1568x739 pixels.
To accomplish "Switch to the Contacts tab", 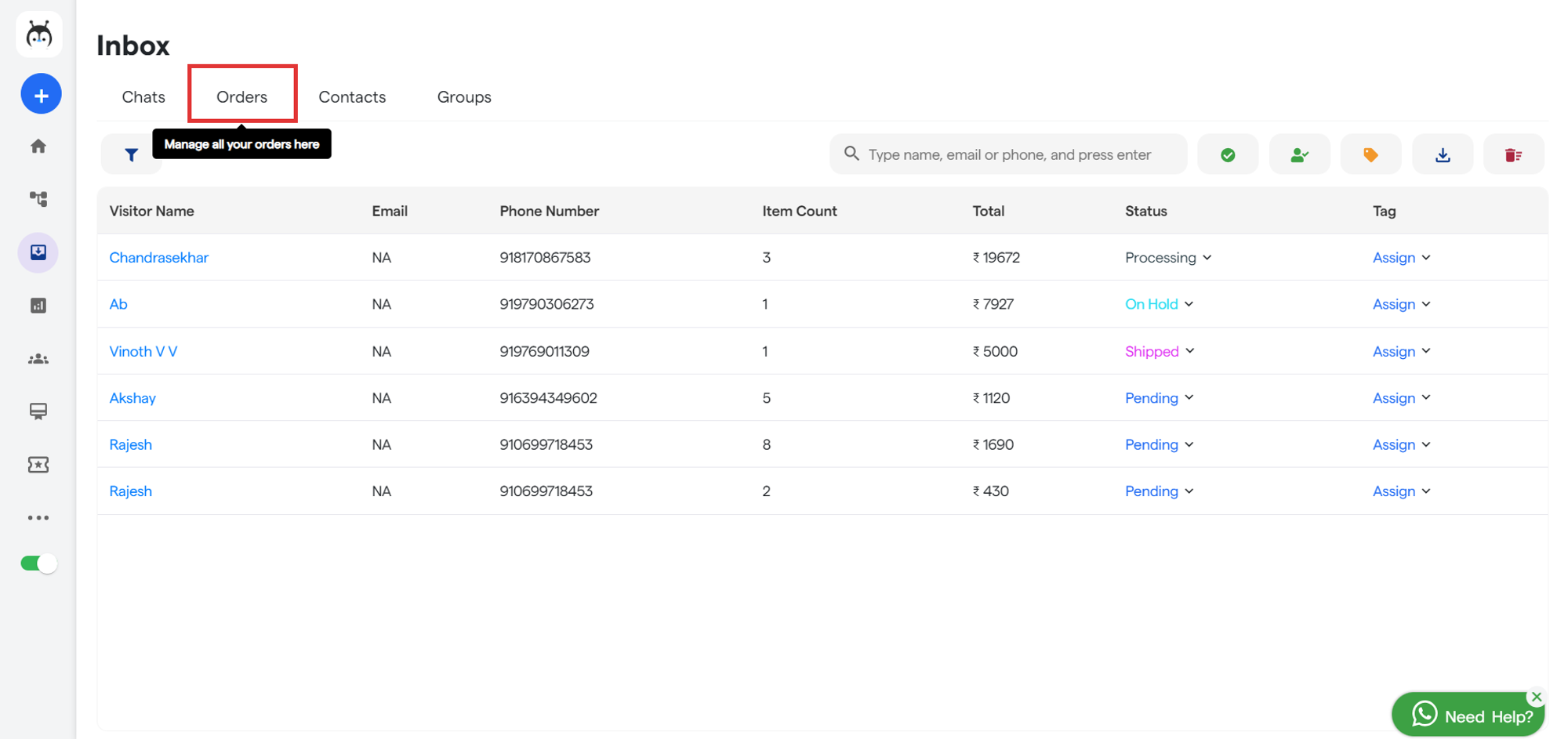I will (x=352, y=97).
